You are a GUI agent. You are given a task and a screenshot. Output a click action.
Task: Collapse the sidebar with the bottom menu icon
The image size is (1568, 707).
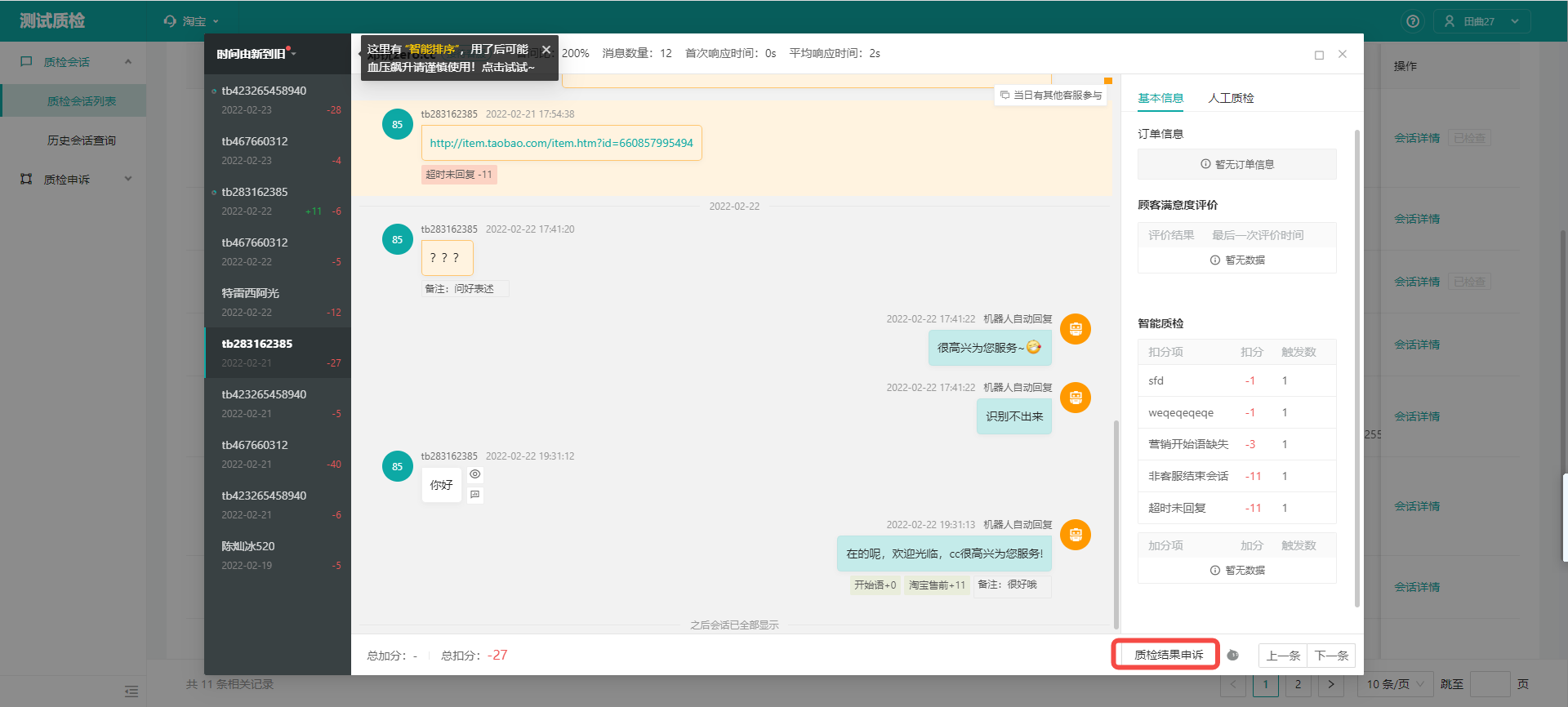point(131,691)
